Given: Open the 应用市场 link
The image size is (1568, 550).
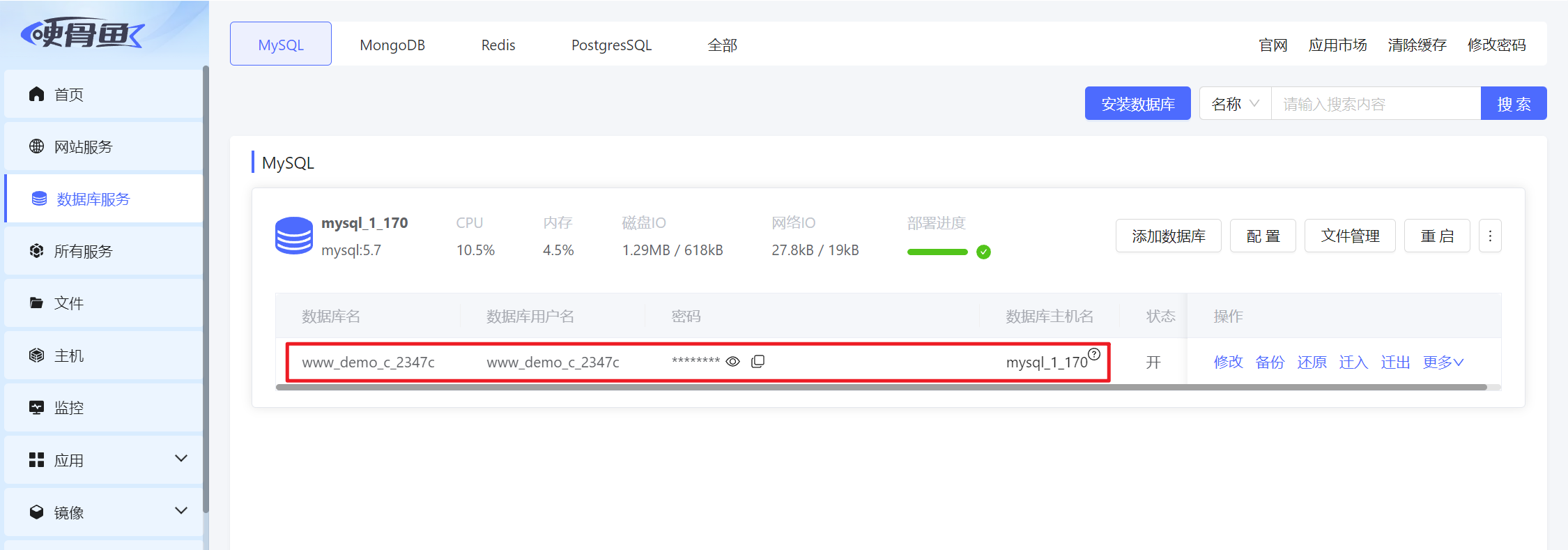Looking at the screenshot, I should tap(1337, 45).
